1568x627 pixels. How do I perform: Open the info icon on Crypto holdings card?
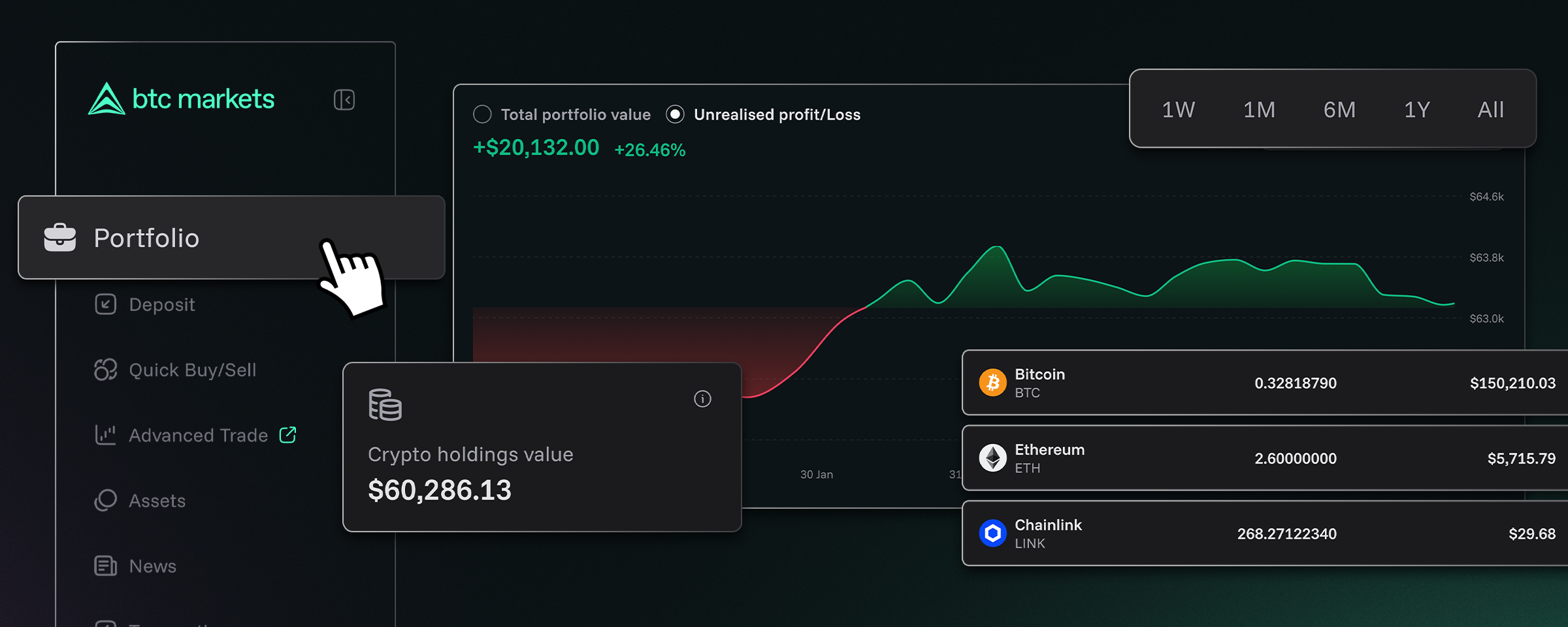point(702,399)
